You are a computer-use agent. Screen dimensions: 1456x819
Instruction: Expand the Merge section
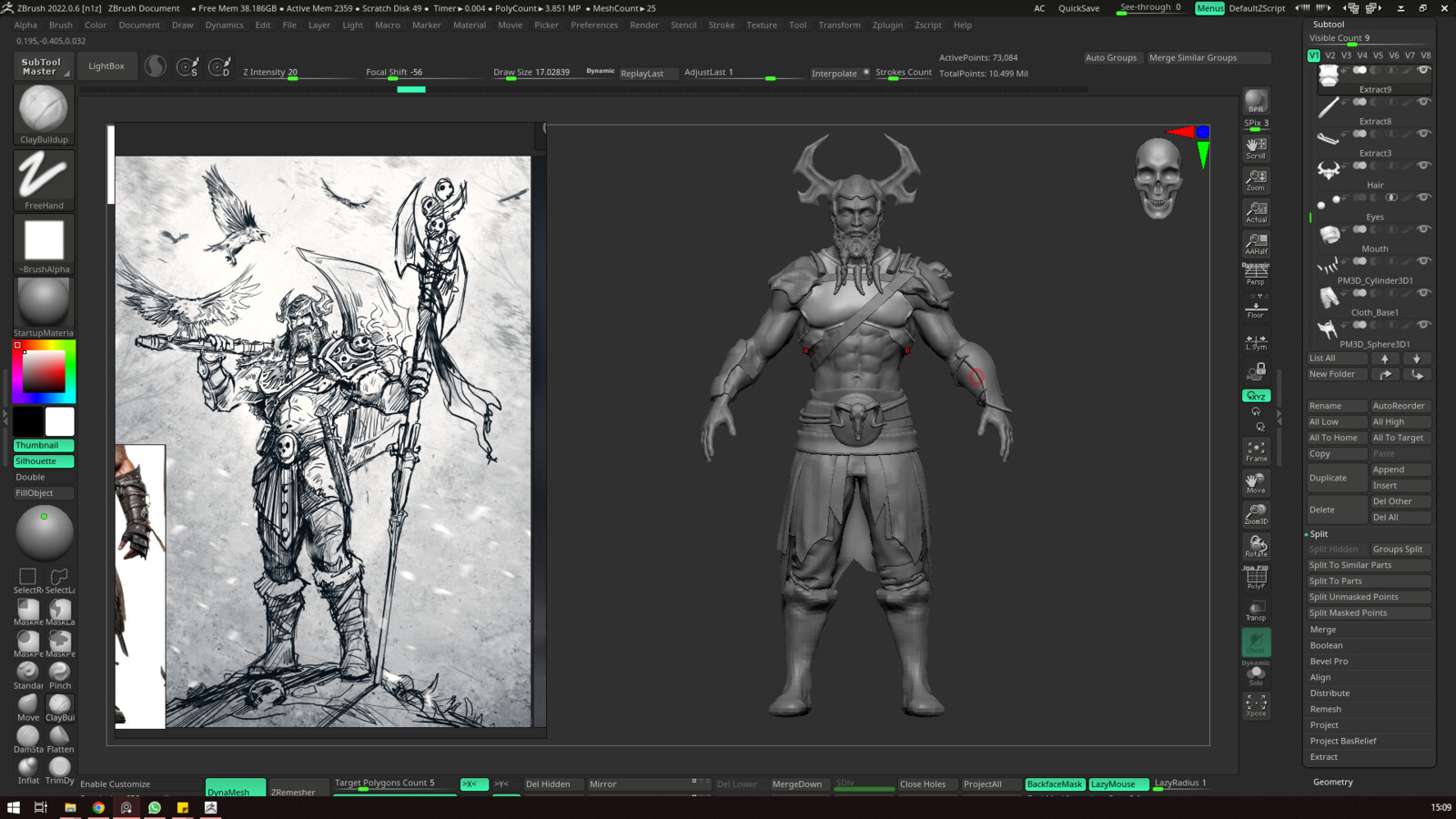(x=1323, y=630)
